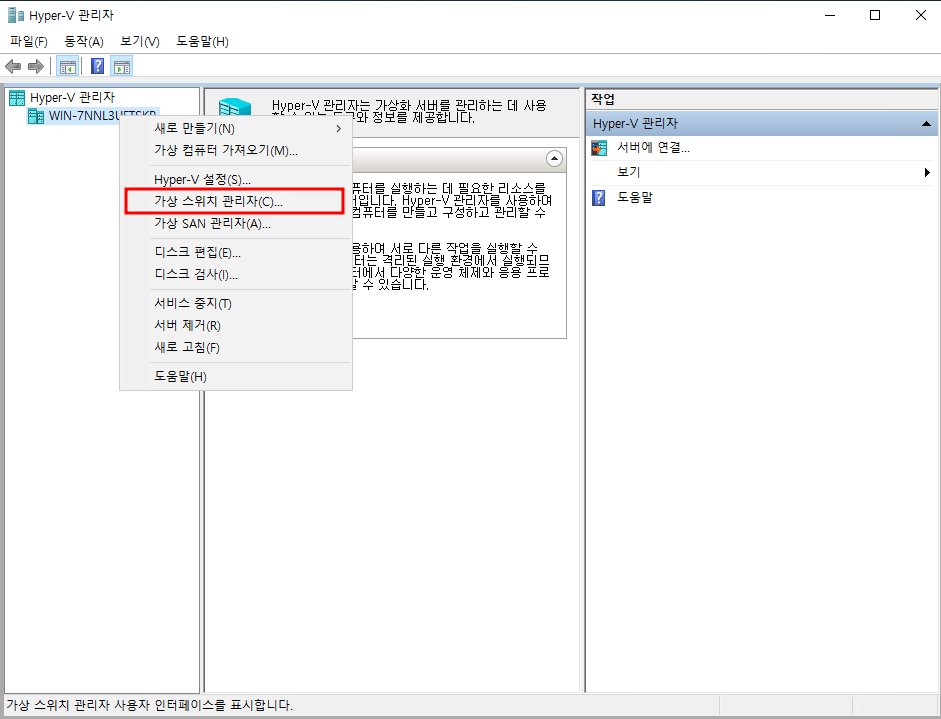The width and height of the screenshot is (941, 719).
Task: Click the Hyper-V intro description text
Action: pos(409,111)
